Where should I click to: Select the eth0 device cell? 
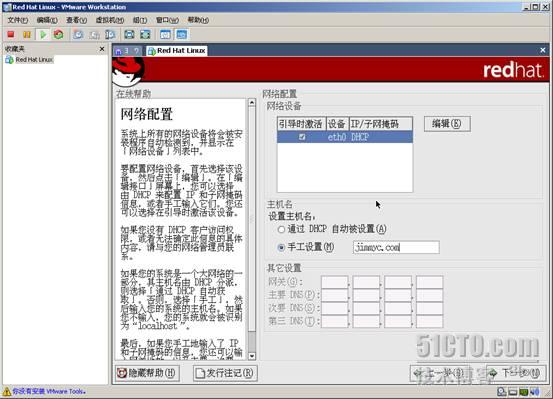point(337,137)
